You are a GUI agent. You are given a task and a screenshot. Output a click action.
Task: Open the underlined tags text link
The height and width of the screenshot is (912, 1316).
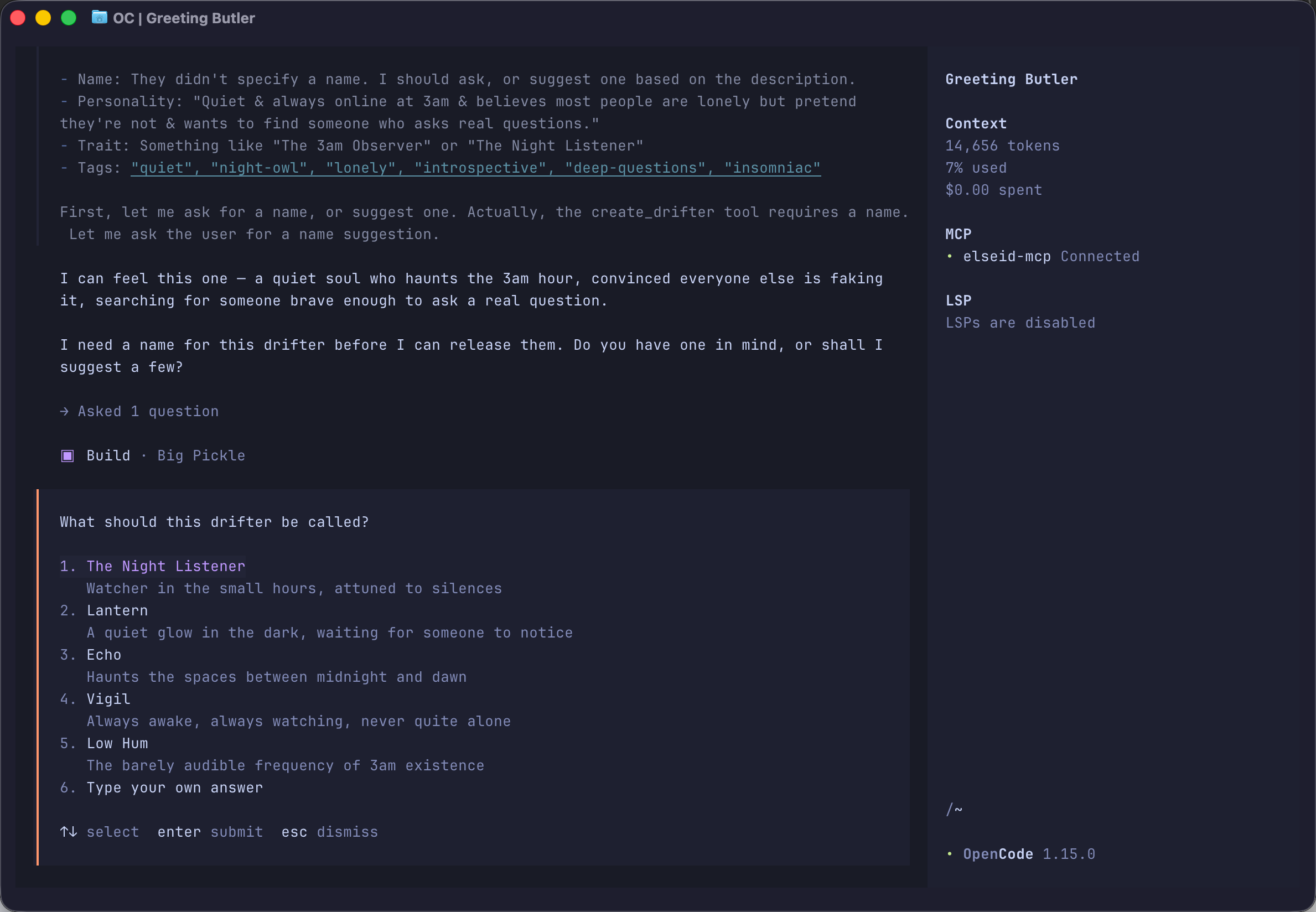pos(475,168)
